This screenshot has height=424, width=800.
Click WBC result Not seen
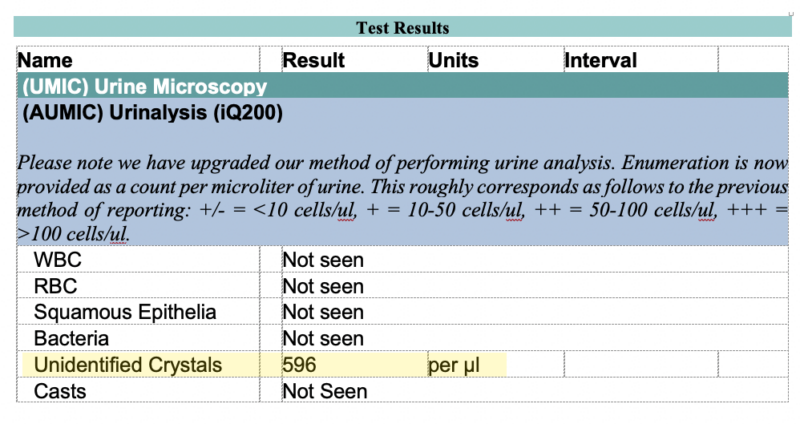[323, 260]
